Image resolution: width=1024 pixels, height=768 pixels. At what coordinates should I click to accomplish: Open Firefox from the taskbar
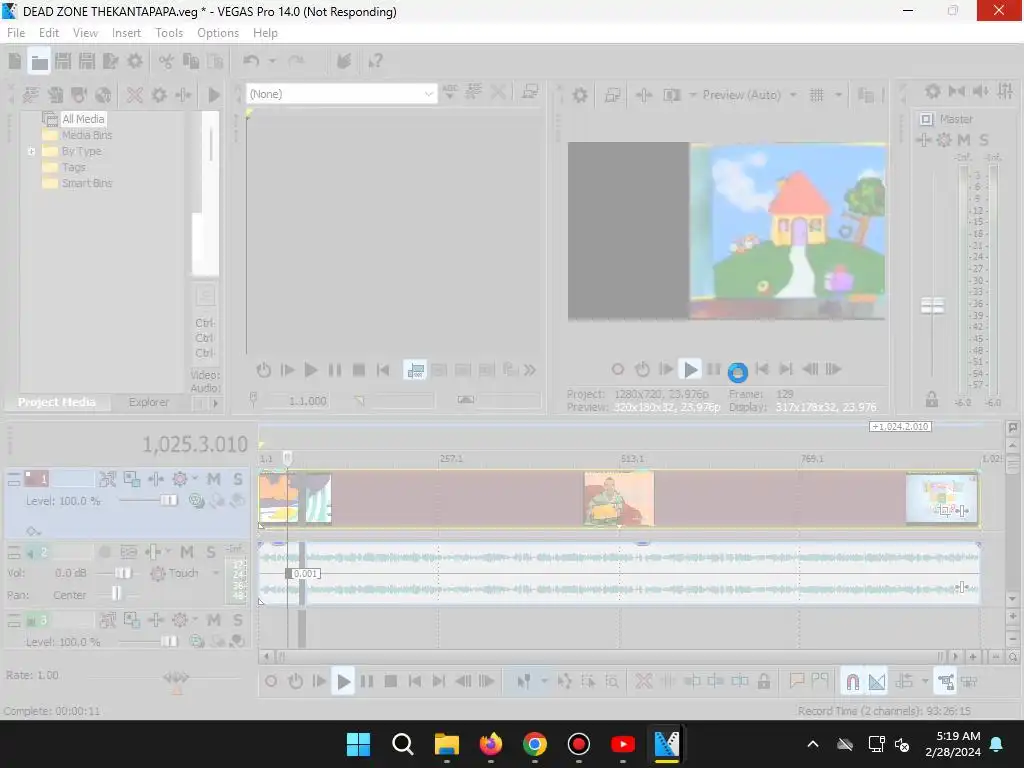click(x=491, y=744)
